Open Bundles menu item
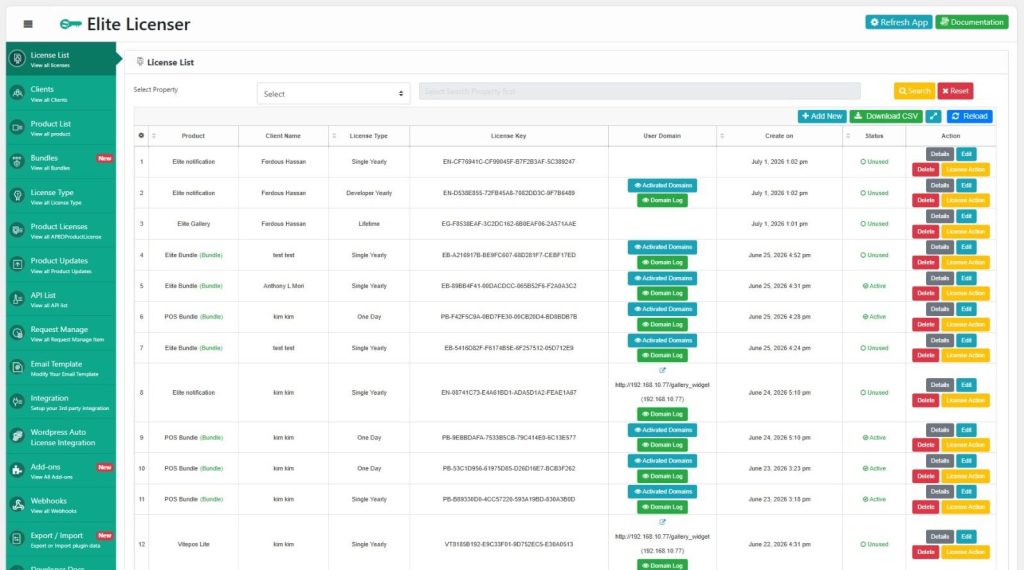Viewport: 1024px width, 570px height. pos(61,162)
